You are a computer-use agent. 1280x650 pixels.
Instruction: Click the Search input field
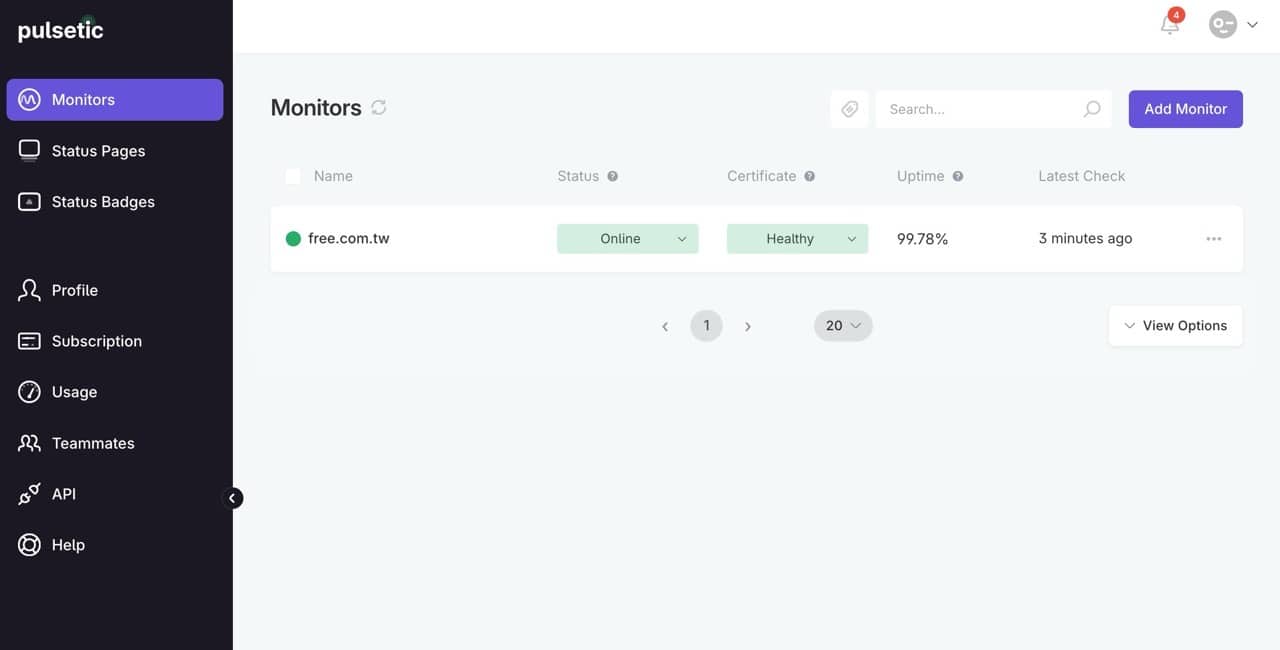click(x=975, y=109)
